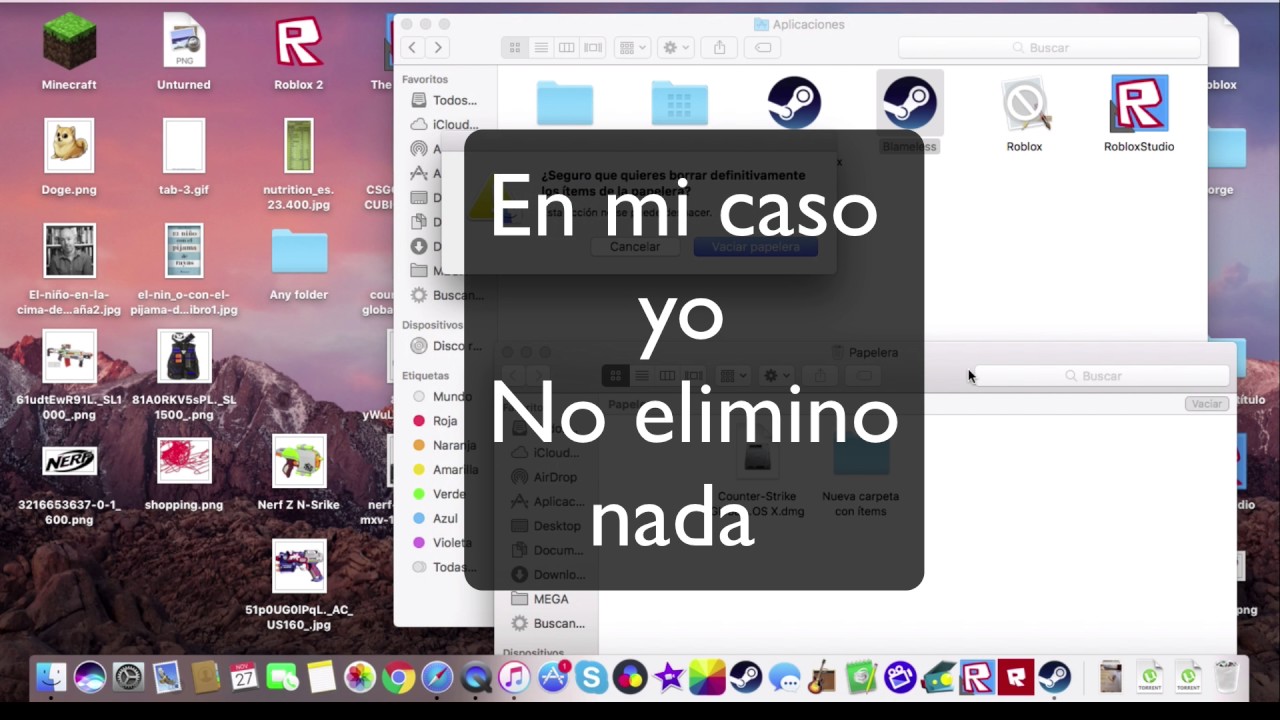Open Contacts from the dock
Viewport: 1280px width, 720px height.
coord(205,678)
